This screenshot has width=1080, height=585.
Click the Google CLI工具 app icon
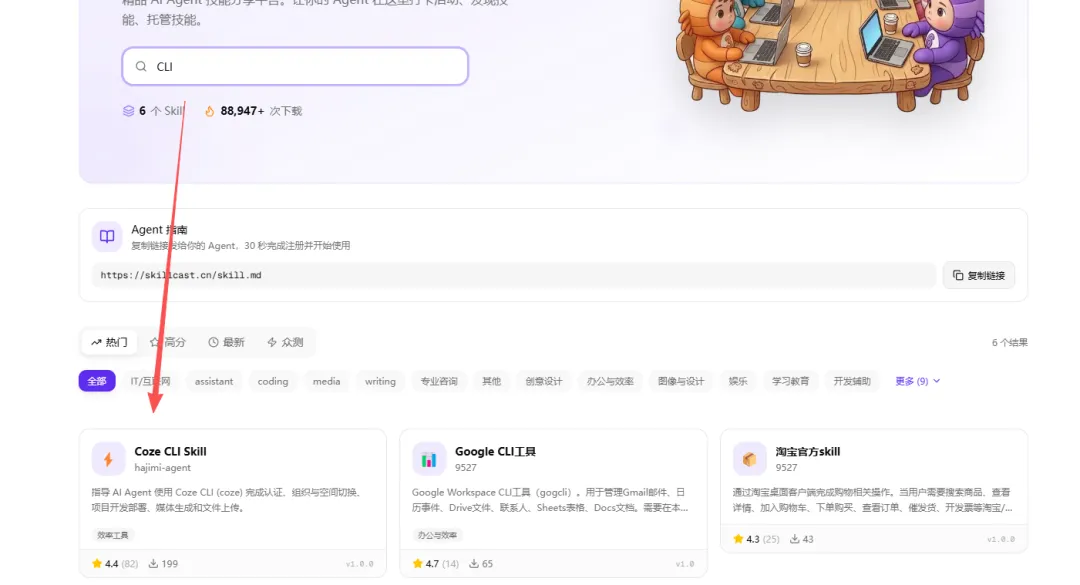click(x=429, y=459)
